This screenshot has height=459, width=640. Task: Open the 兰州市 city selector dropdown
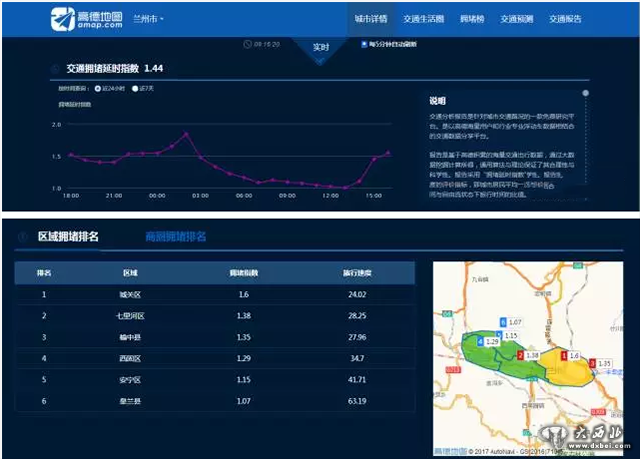(x=148, y=19)
